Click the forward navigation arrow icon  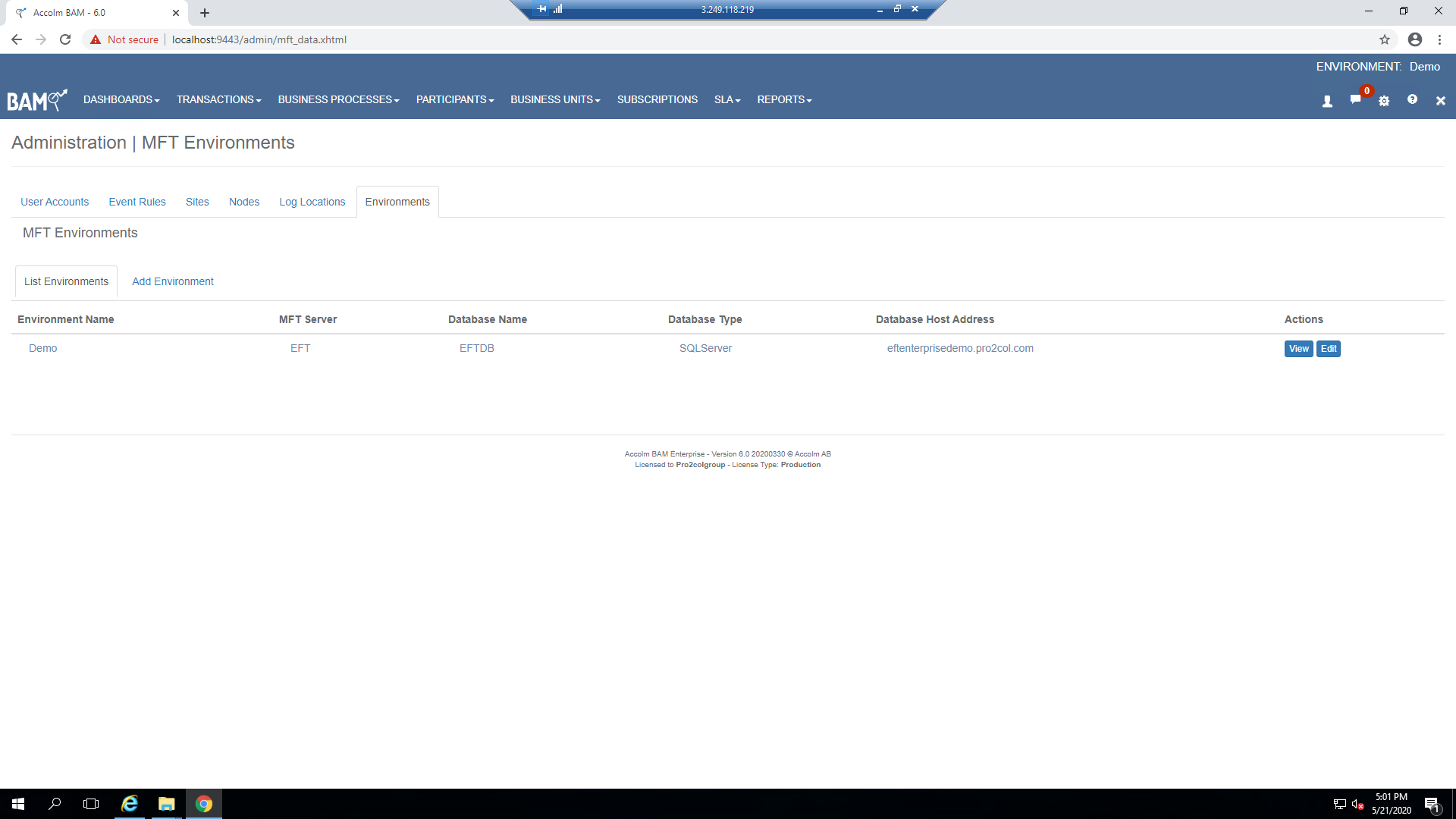pos(40,40)
